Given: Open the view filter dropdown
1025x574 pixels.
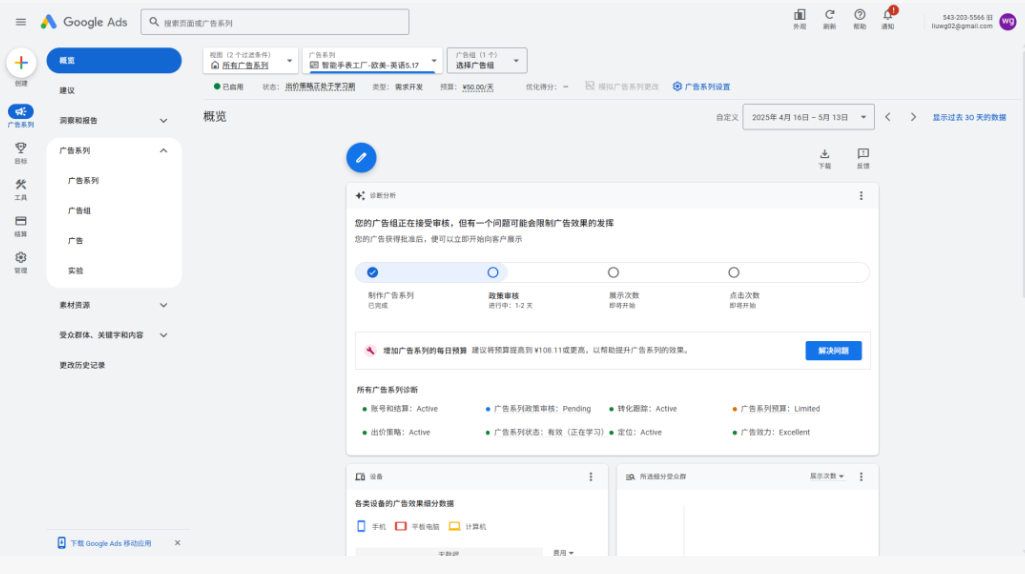Looking at the screenshot, I should 250,60.
